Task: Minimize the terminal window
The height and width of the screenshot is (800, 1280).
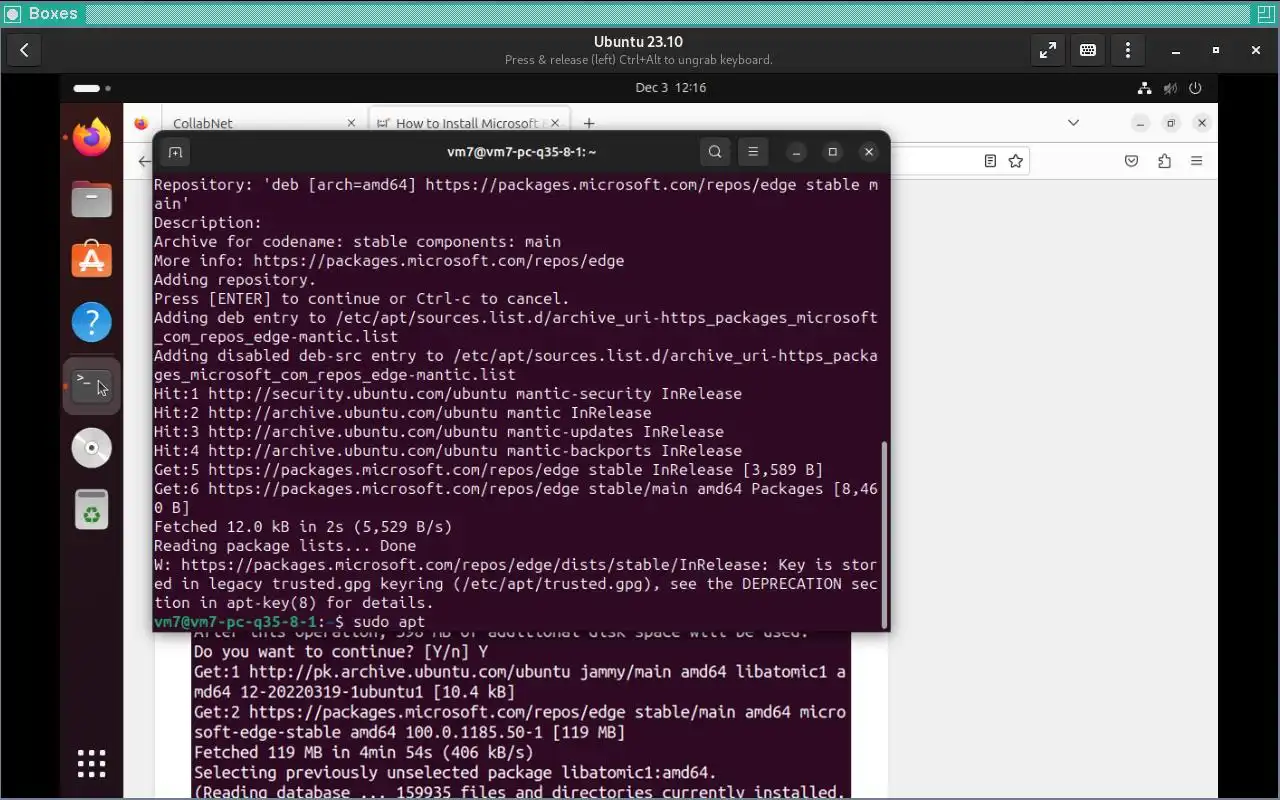Action: point(796,152)
